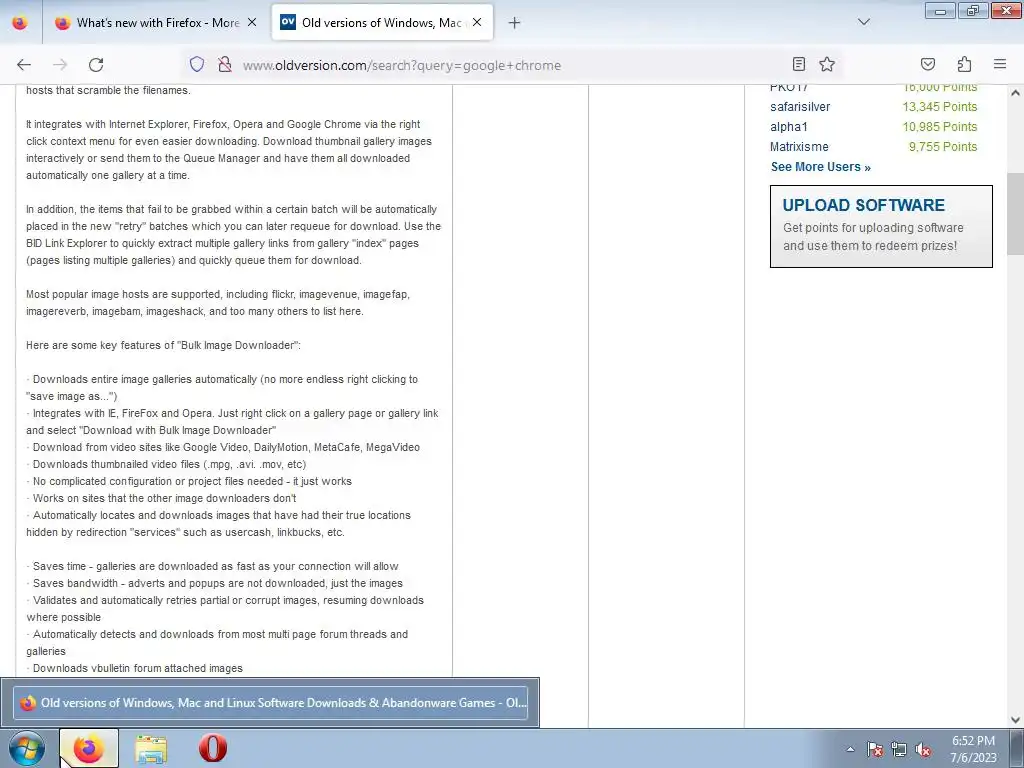The width and height of the screenshot is (1024, 768).
Task: Open the Windows Start button
Action: (27, 748)
